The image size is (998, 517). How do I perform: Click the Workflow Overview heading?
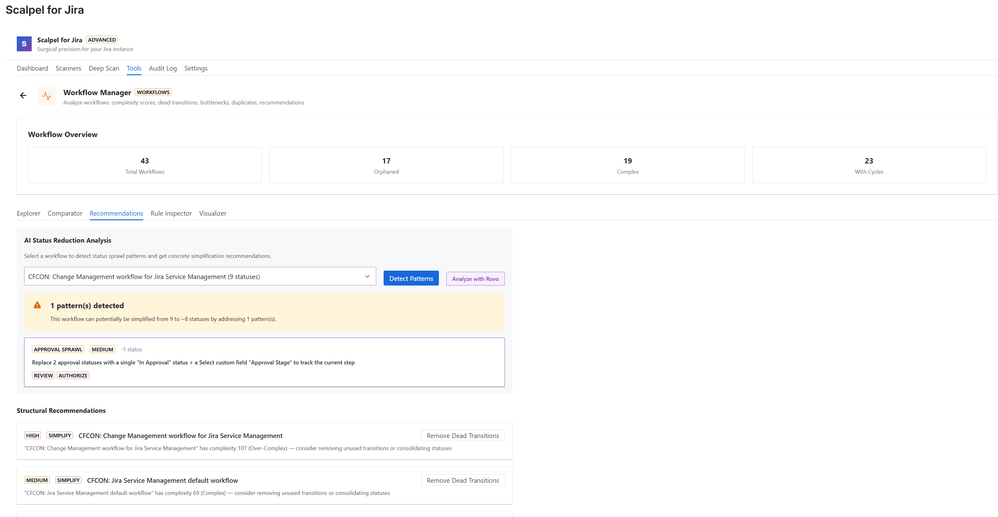pos(62,134)
